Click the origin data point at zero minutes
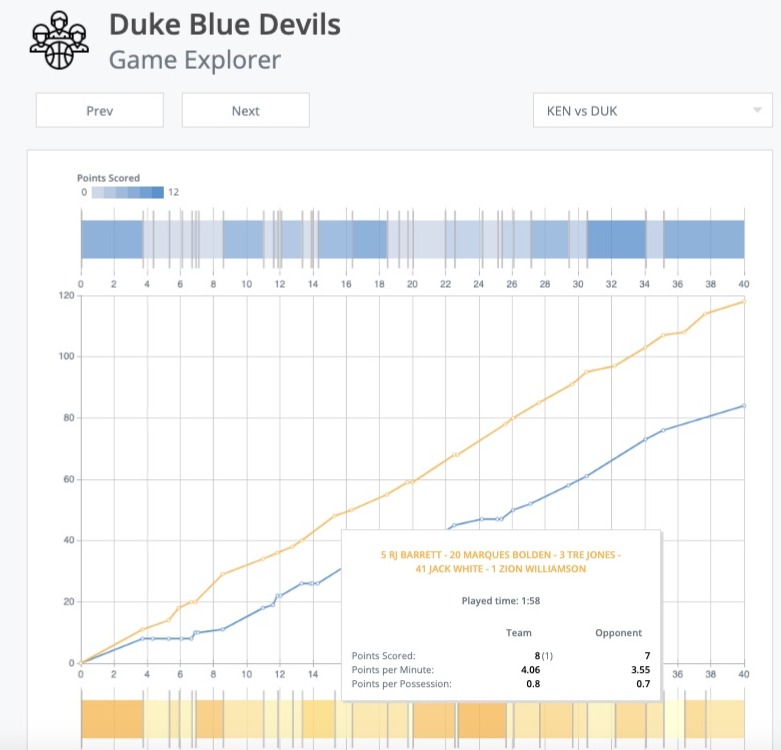The width and height of the screenshot is (781, 750). 81,663
